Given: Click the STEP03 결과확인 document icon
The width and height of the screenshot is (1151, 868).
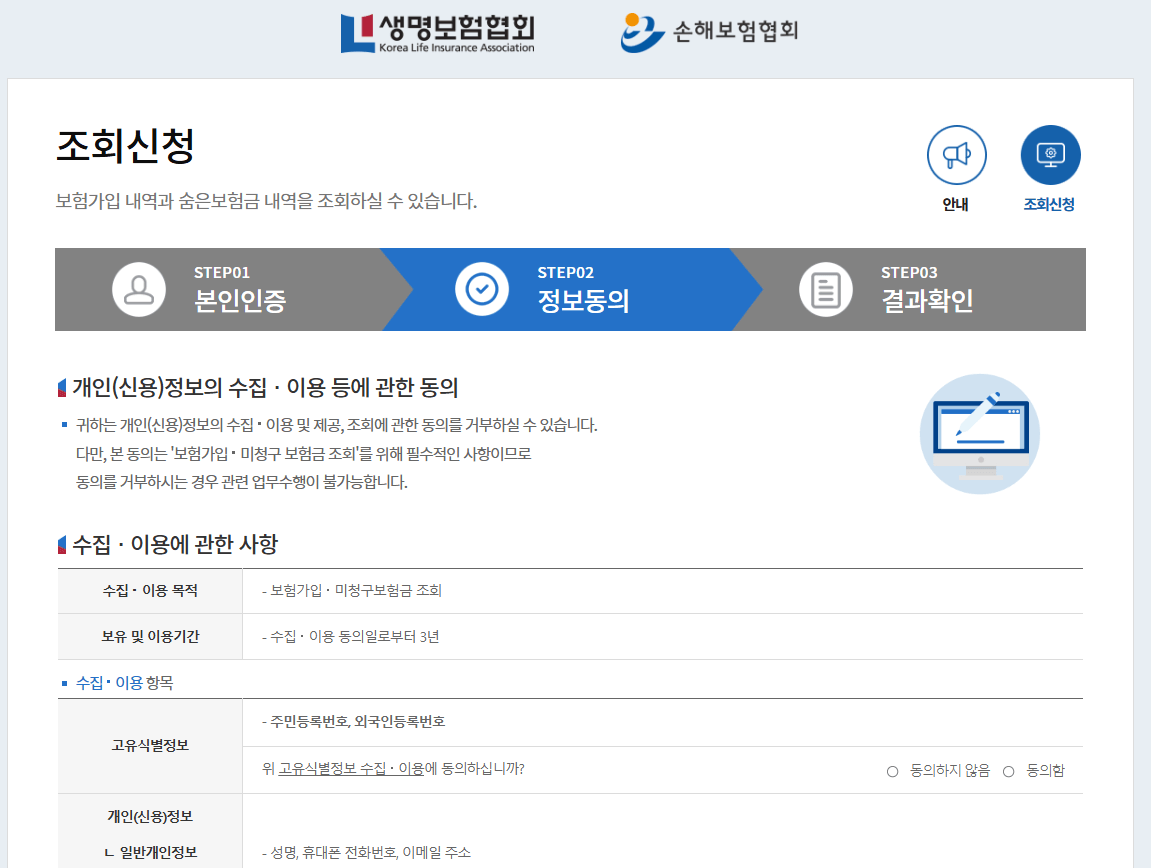Looking at the screenshot, I should [x=825, y=289].
